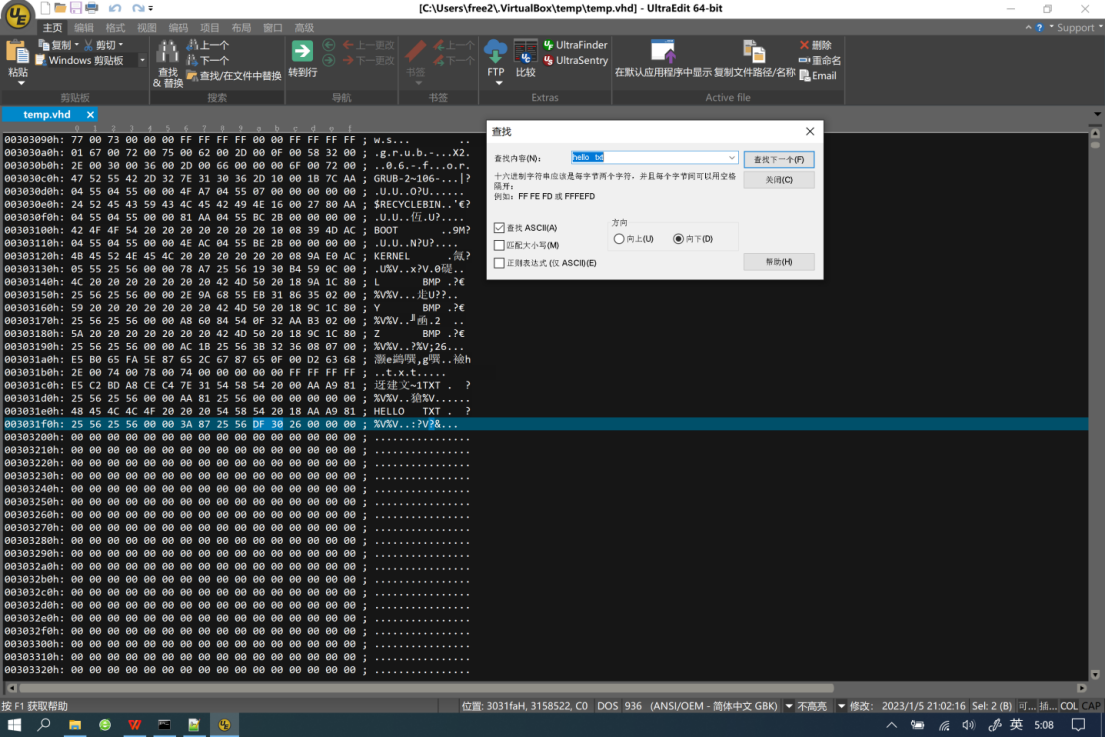This screenshot has height=737, width=1106.
Task: Toggle the 查找 ASCII(A) checkbox
Action: 499,228
